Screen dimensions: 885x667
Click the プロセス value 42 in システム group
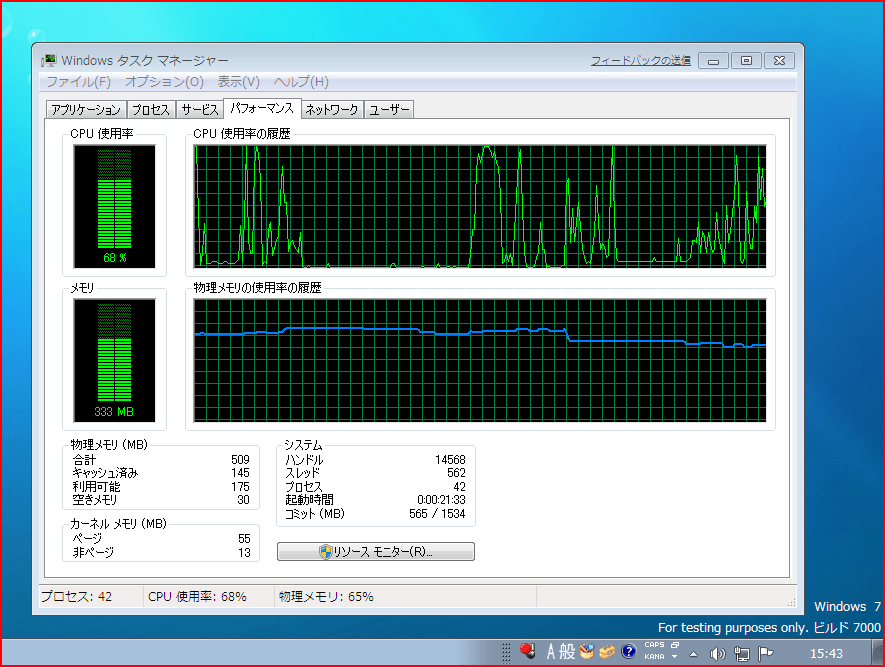coord(459,486)
